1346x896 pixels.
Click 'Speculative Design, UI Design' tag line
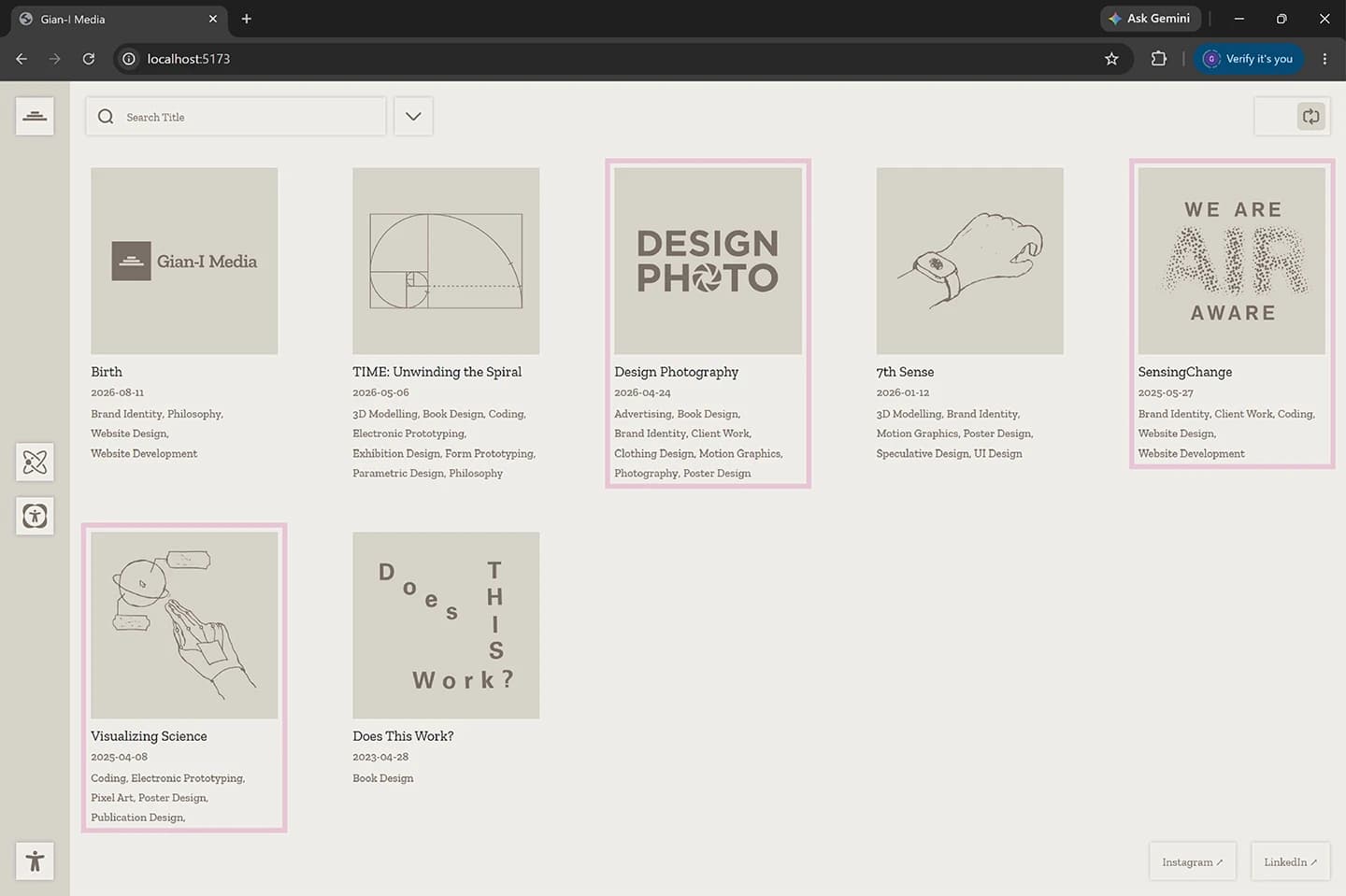[949, 453]
